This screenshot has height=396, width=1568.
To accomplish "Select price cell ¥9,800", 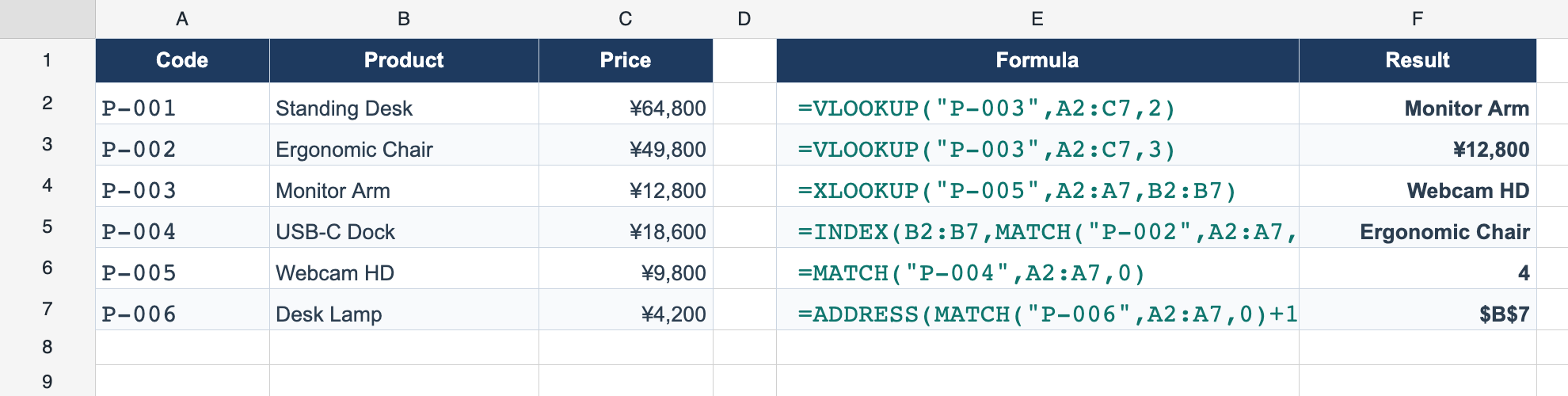I will 626,268.
